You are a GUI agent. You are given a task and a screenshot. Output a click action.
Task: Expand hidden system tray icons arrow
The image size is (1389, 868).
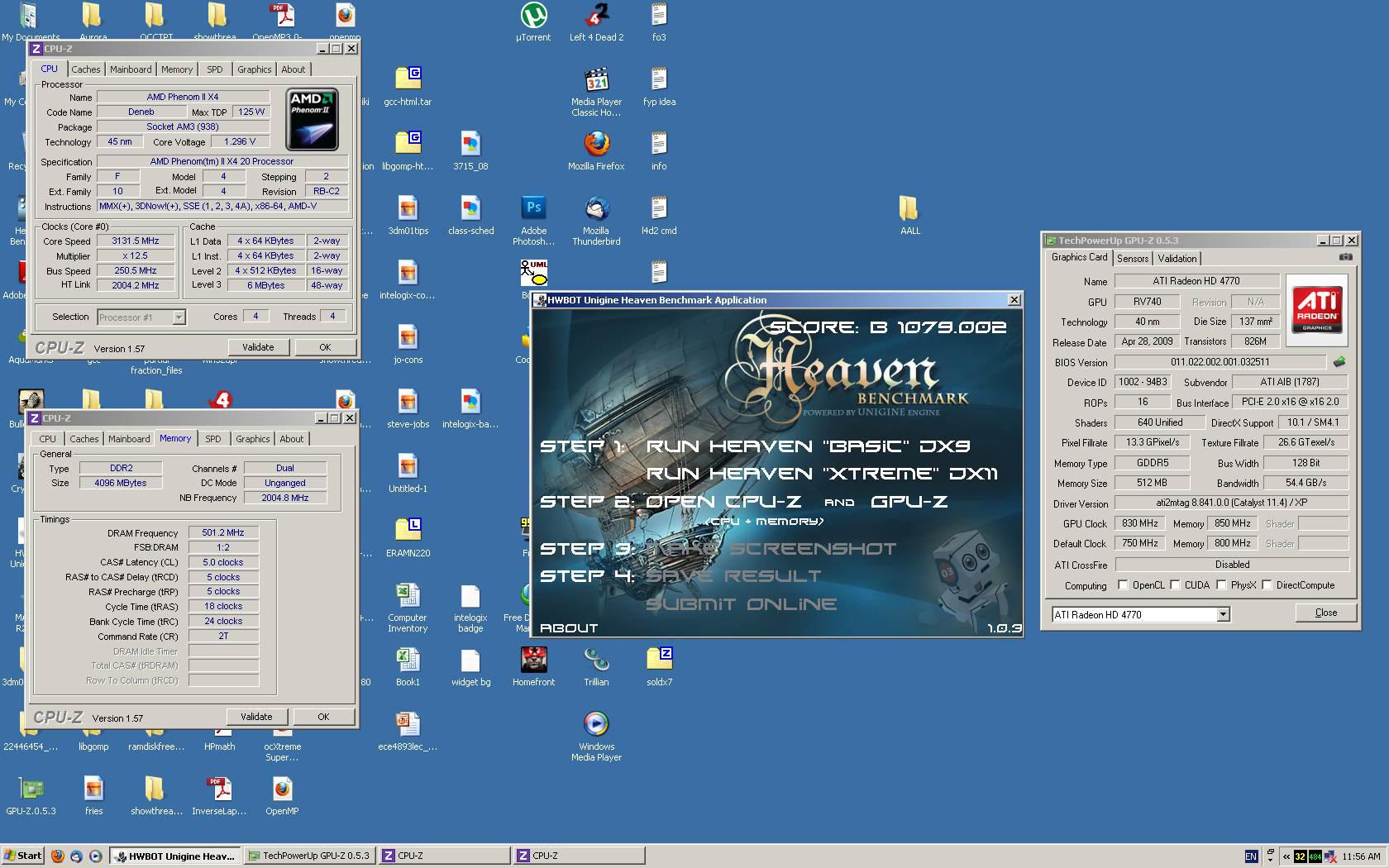(1286, 856)
